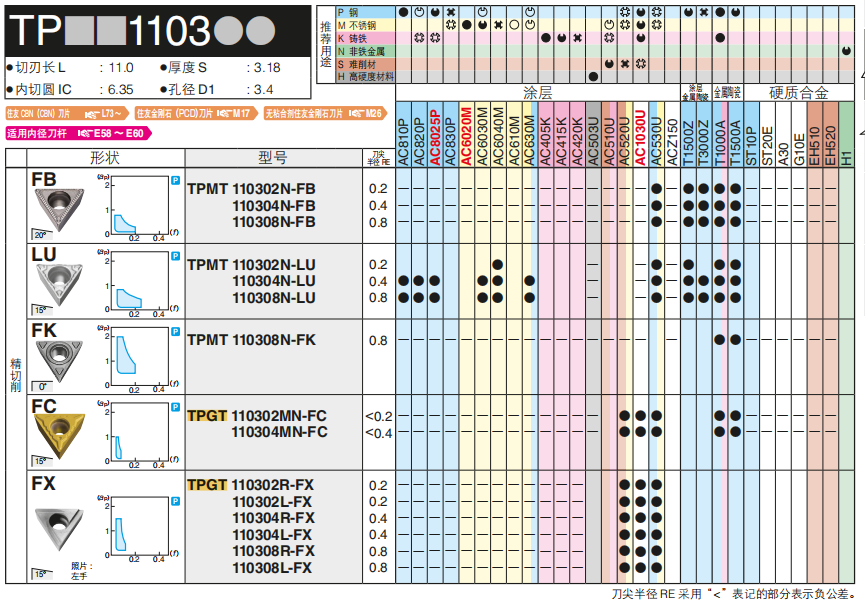Follow the PCD刀片 M17 reference tag
This screenshot has height=607, width=865.
click(x=196, y=114)
